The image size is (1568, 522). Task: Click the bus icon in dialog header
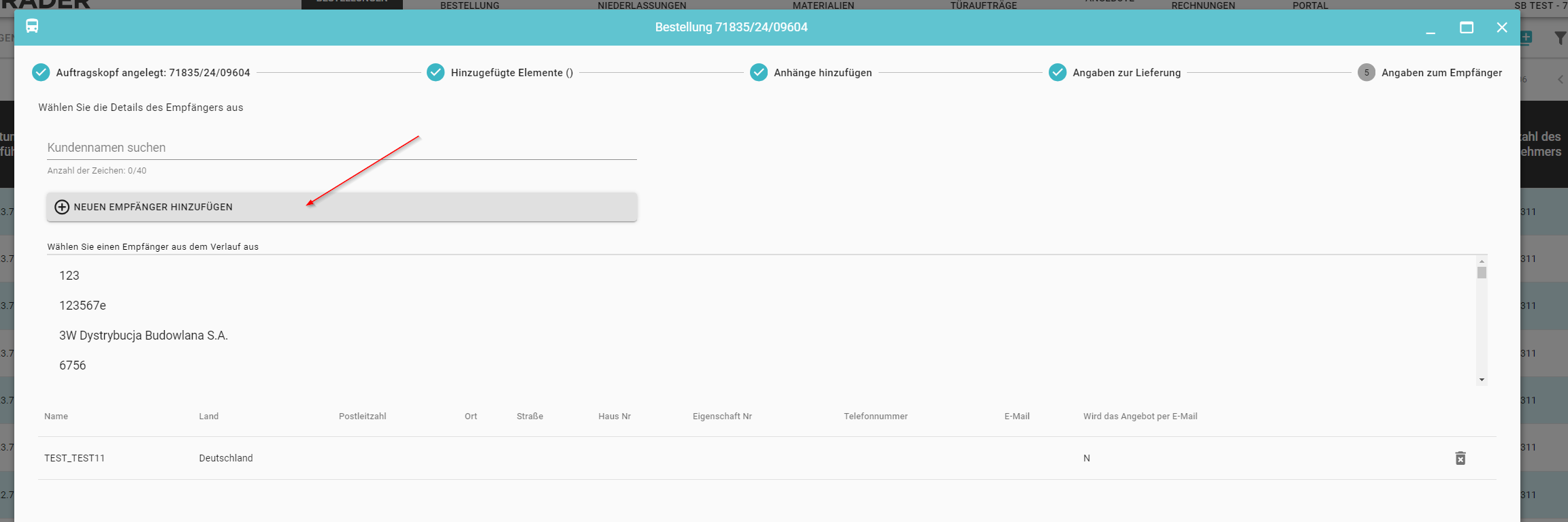pyautogui.click(x=32, y=27)
